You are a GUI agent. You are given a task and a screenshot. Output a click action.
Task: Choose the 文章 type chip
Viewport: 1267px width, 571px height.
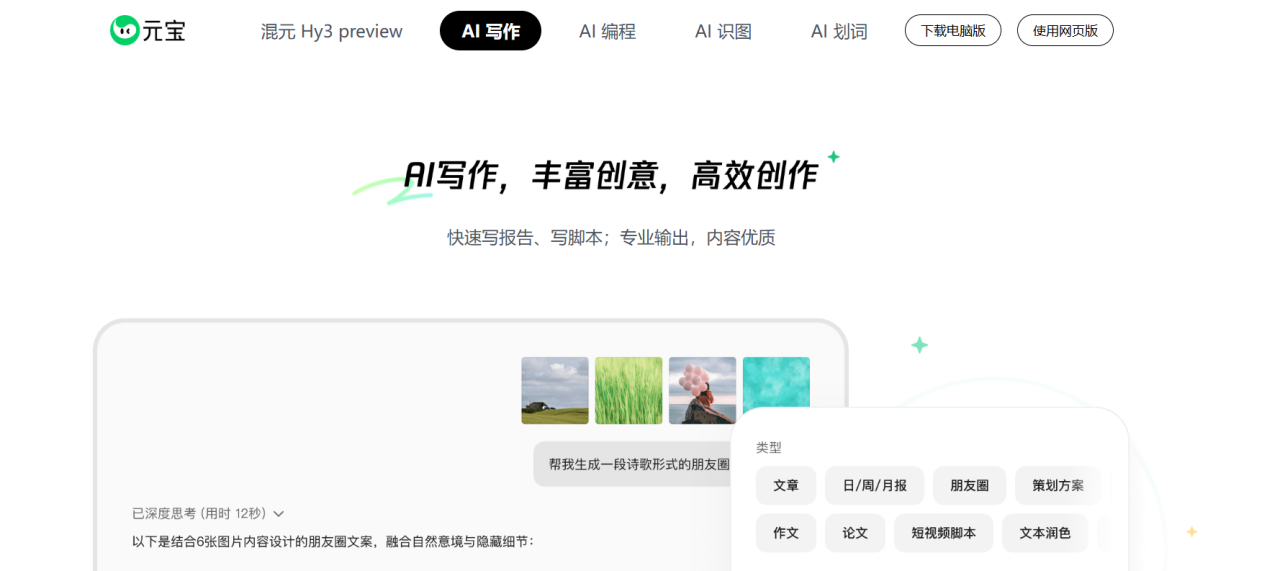coord(786,485)
